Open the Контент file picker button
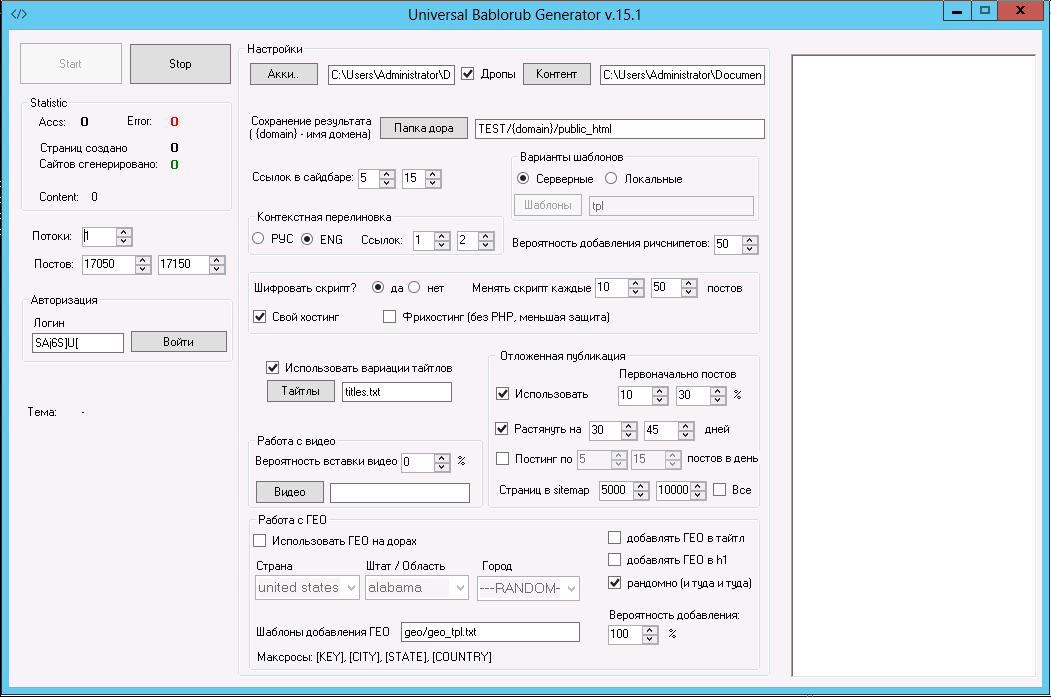The height and width of the screenshot is (697, 1051). (x=556, y=74)
